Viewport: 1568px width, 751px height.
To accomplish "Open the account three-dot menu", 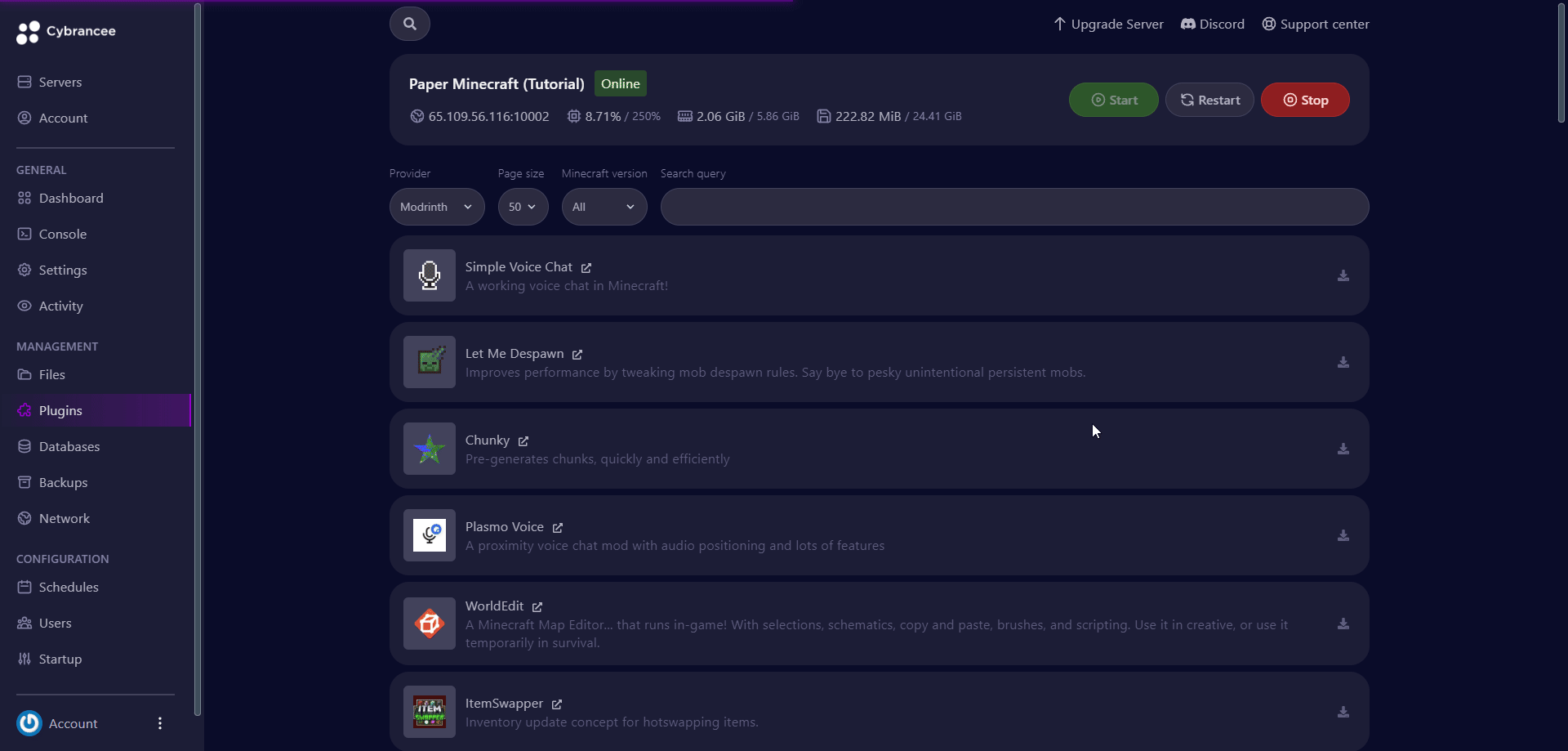I will click(x=160, y=723).
